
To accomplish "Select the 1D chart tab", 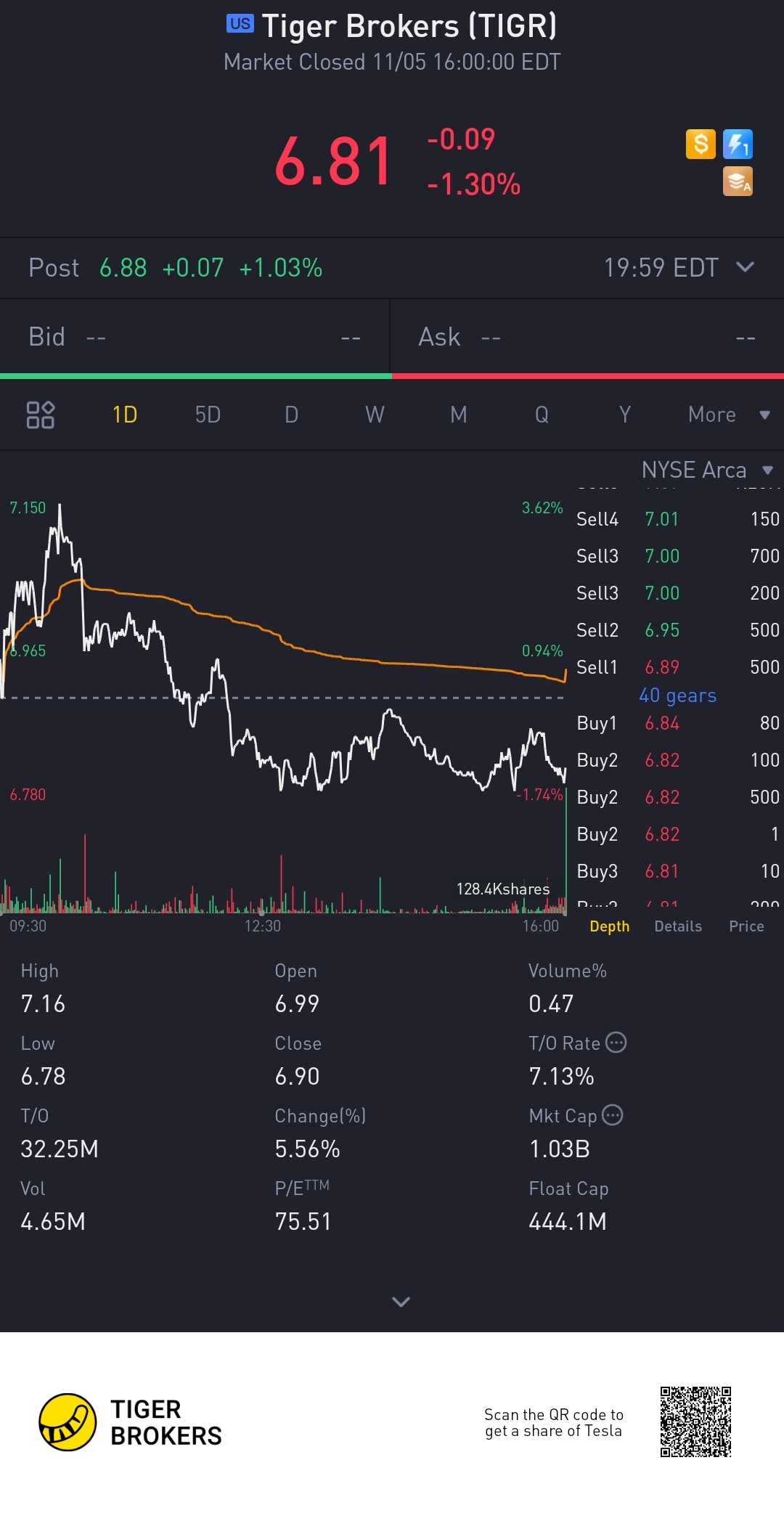I will pyautogui.click(x=125, y=415).
